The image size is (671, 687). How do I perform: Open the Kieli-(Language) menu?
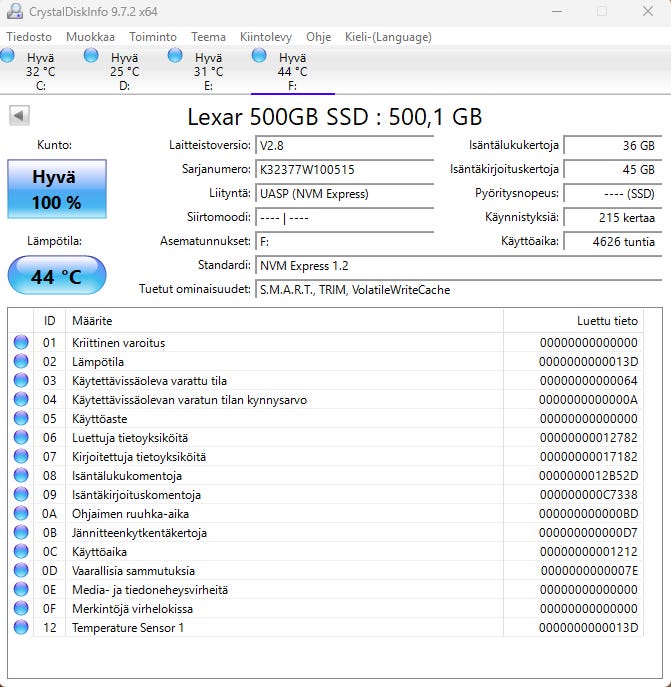[388, 37]
